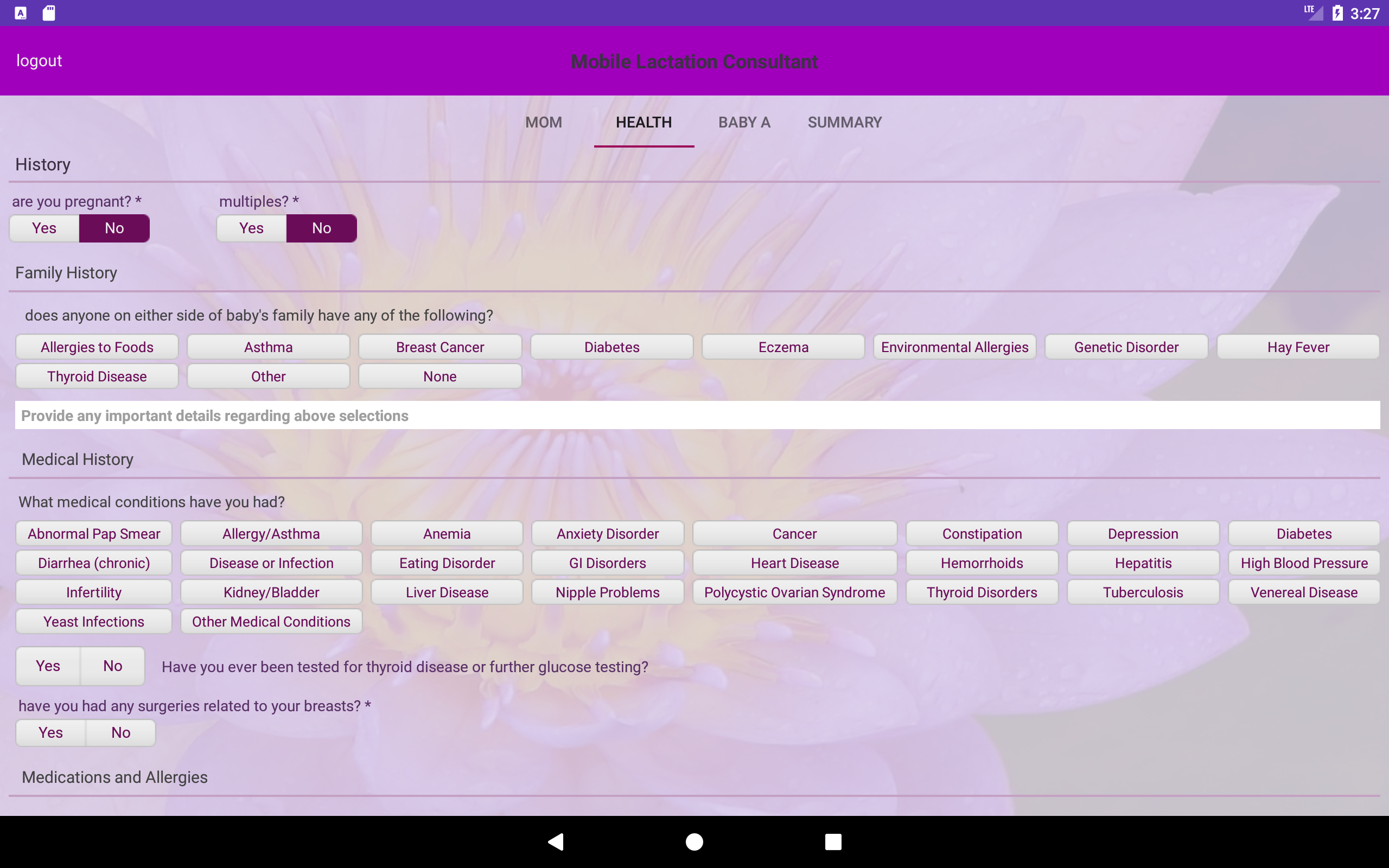Screen dimensions: 1389x868
Task: Pick Yes for breast surgeries question
Action: click(x=50, y=732)
